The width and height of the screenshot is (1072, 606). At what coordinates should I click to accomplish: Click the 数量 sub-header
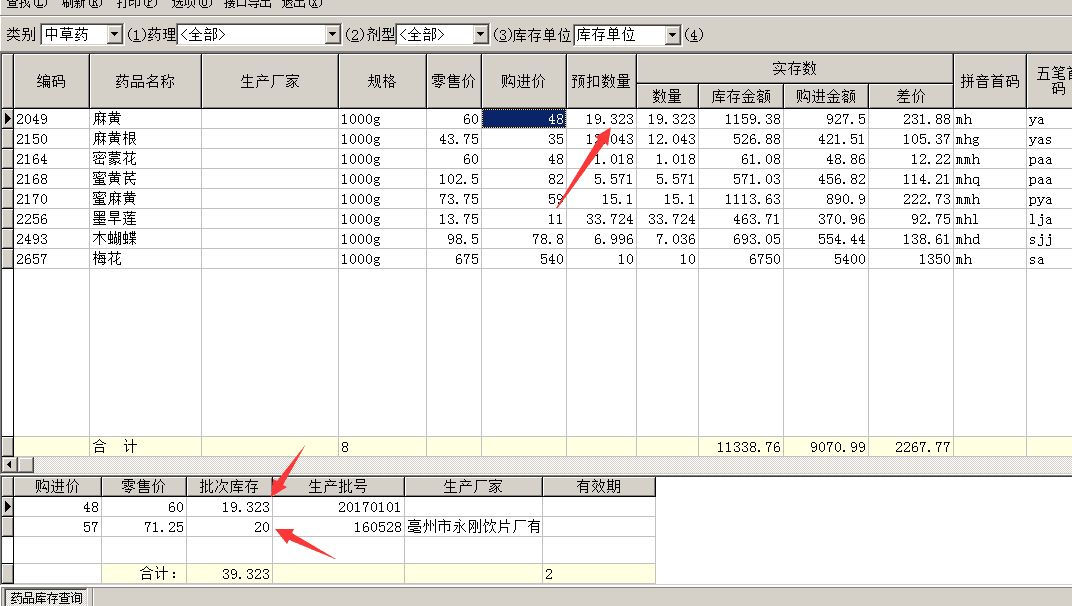coord(667,96)
